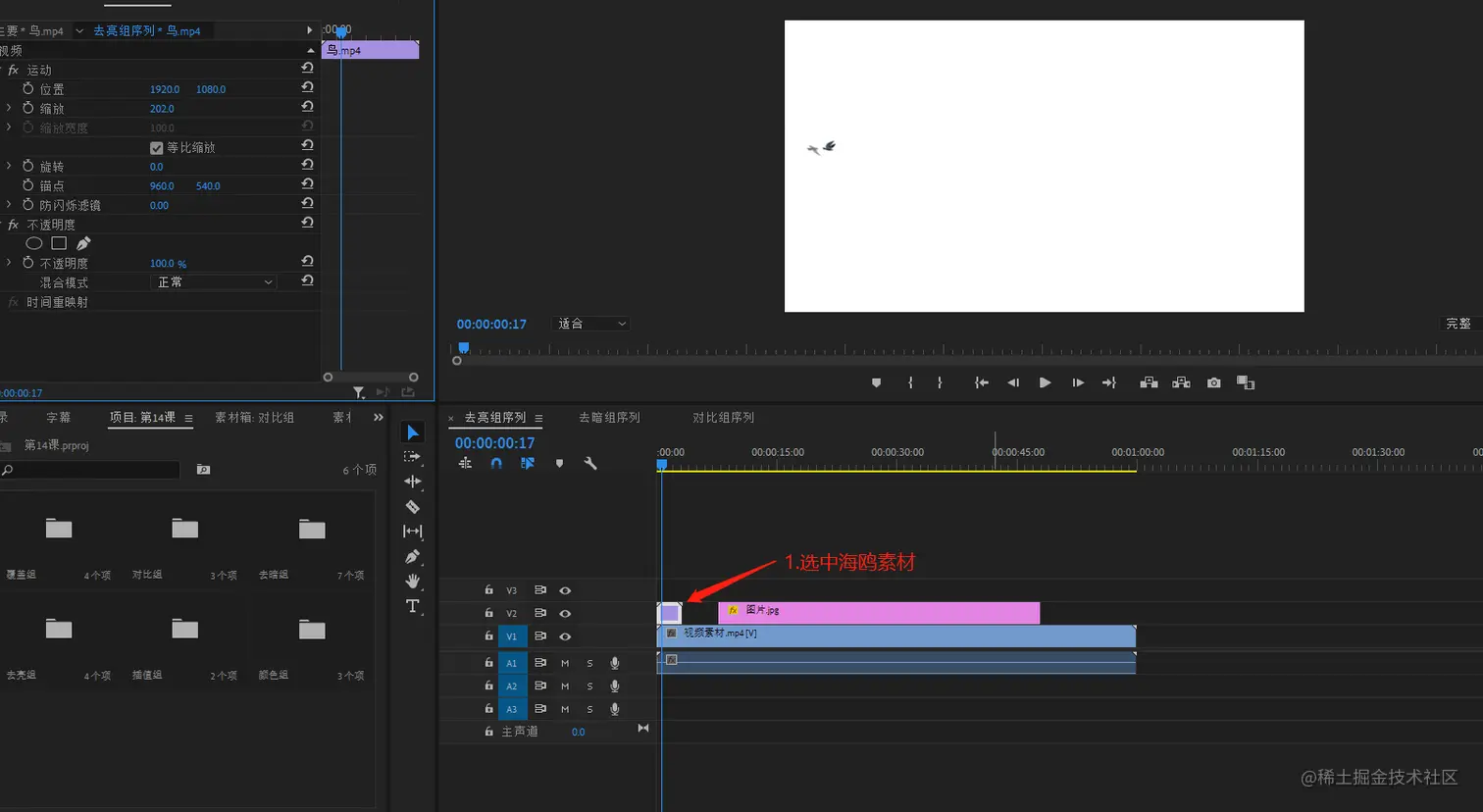1483x812 pixels.
Task: Choose the Track Select Forward tool
Action: point(412,457)
